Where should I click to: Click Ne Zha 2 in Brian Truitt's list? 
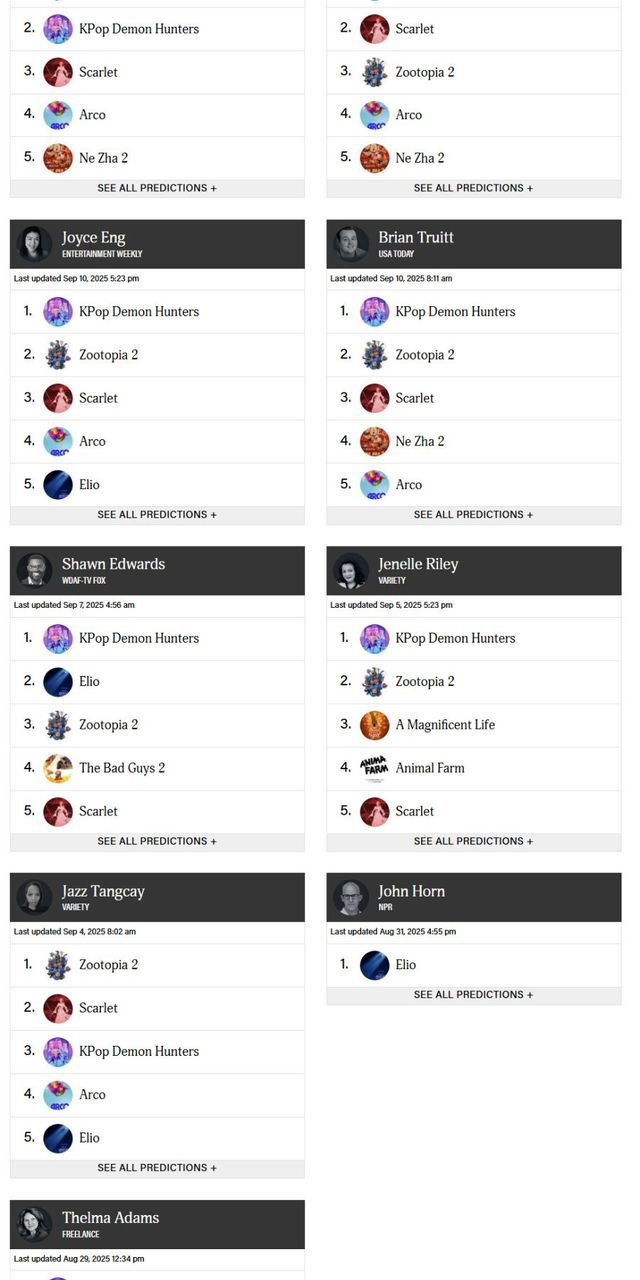pyautogui.click(x=419, y=441)
